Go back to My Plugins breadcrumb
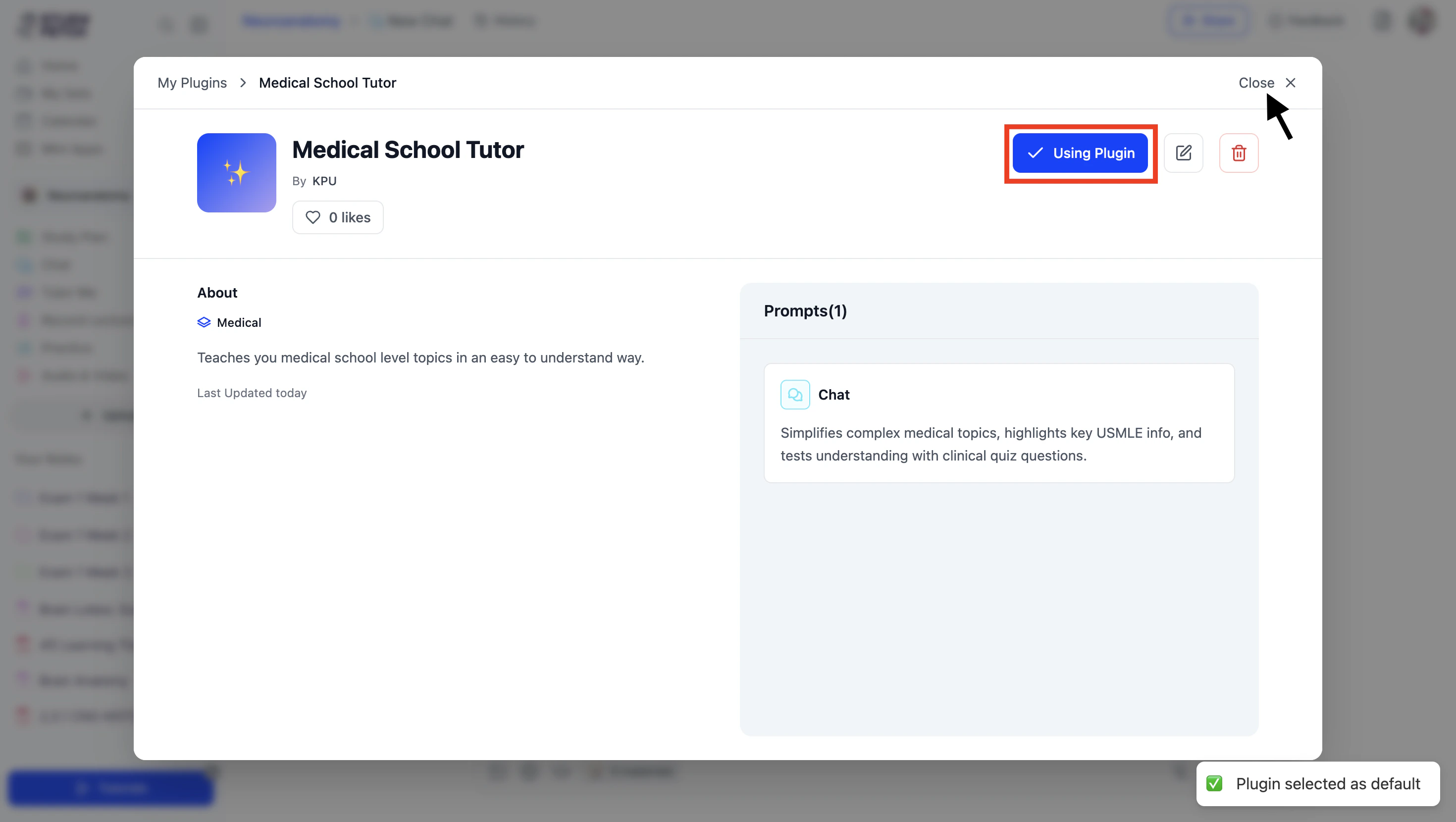 click(192, 83)
